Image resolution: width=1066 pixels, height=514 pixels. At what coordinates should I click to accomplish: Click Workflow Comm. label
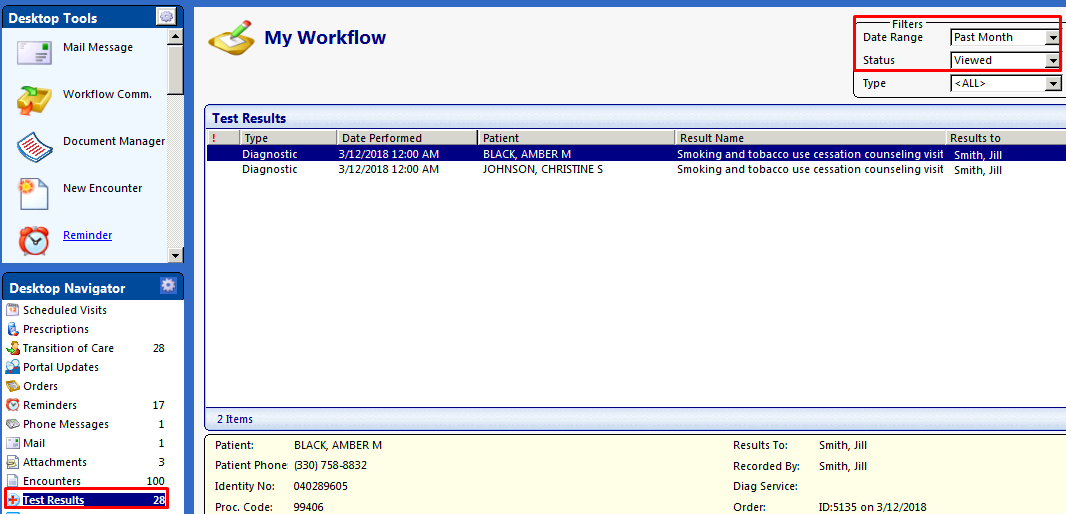pos(107,95)
